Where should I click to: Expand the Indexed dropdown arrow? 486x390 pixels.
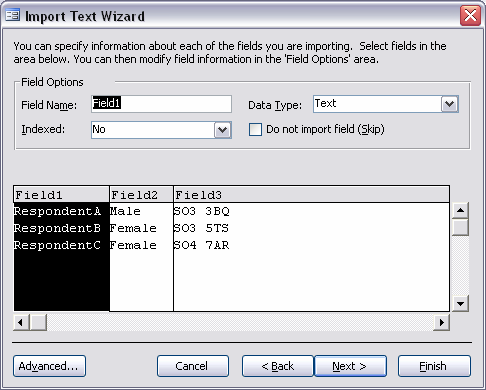click(x=223, y=130)
